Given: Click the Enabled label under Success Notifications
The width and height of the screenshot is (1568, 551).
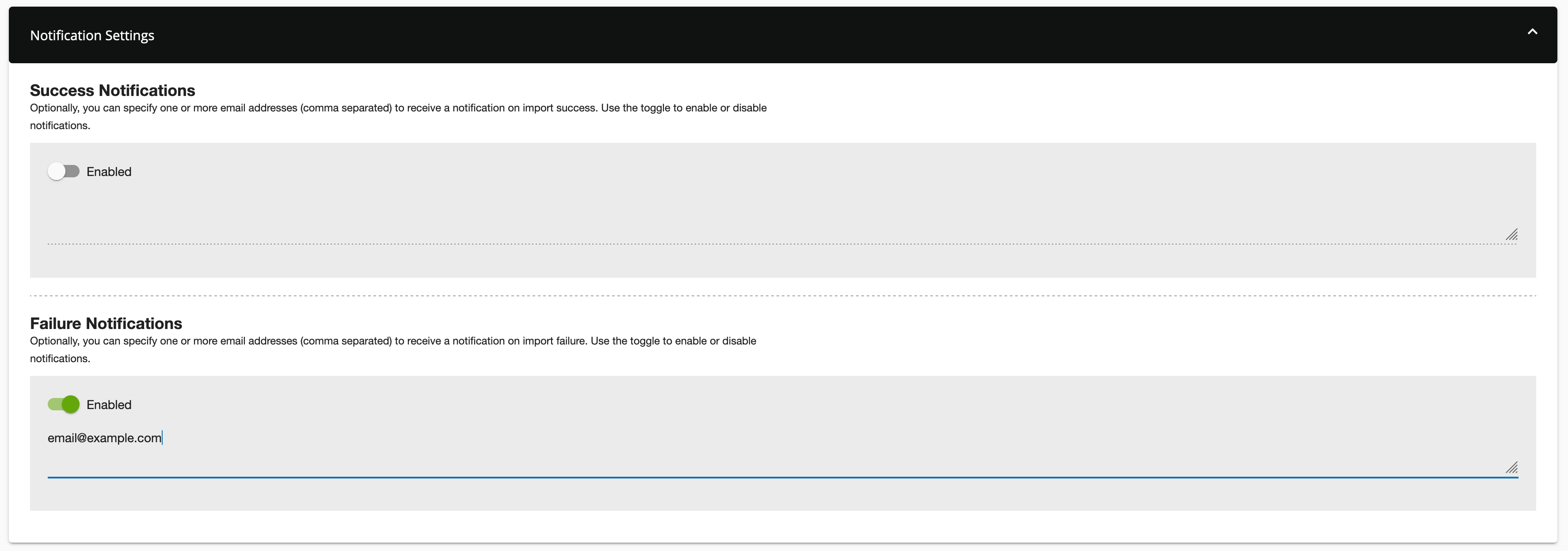Looking at the screenshot, I should pos(109,172).
